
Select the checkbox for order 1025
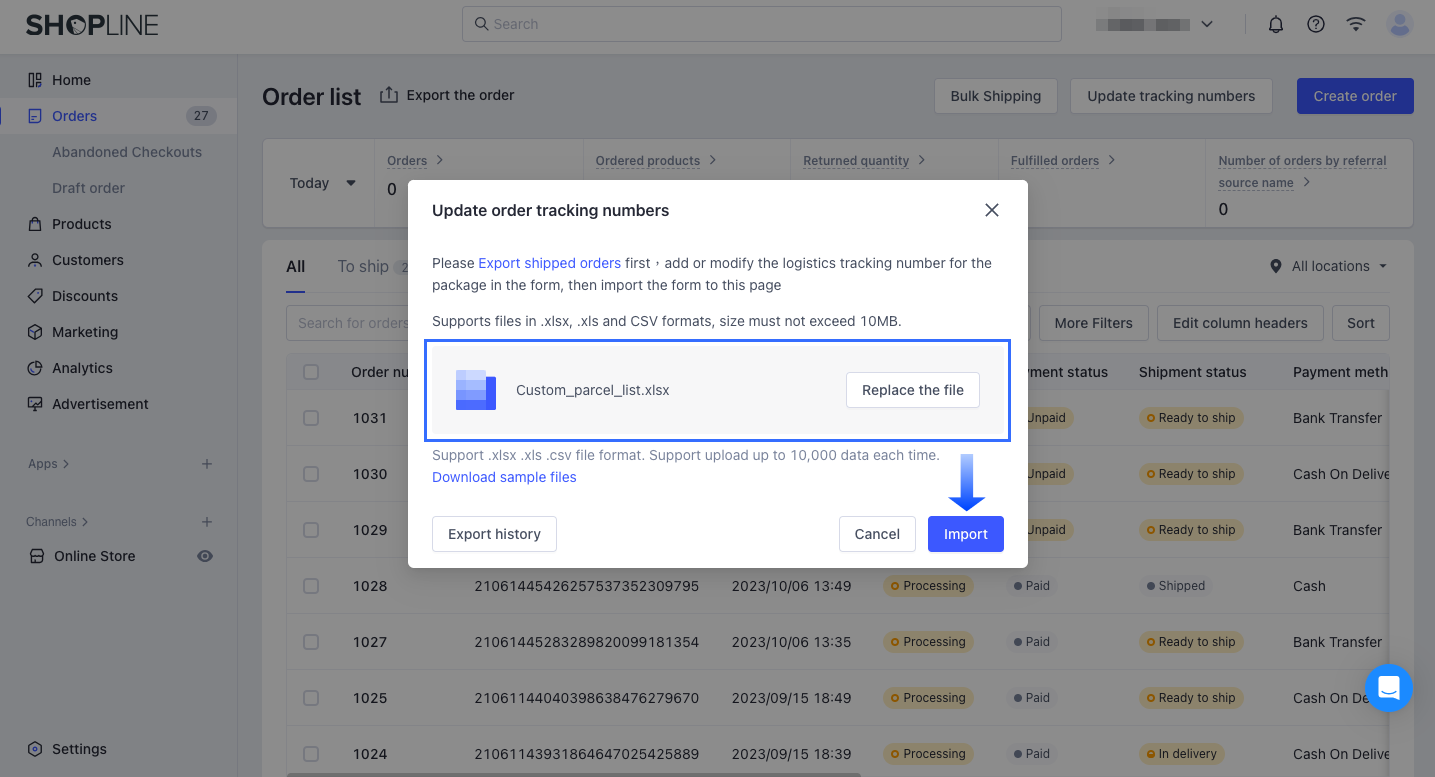pyautogui.click(x=311, y=698)
